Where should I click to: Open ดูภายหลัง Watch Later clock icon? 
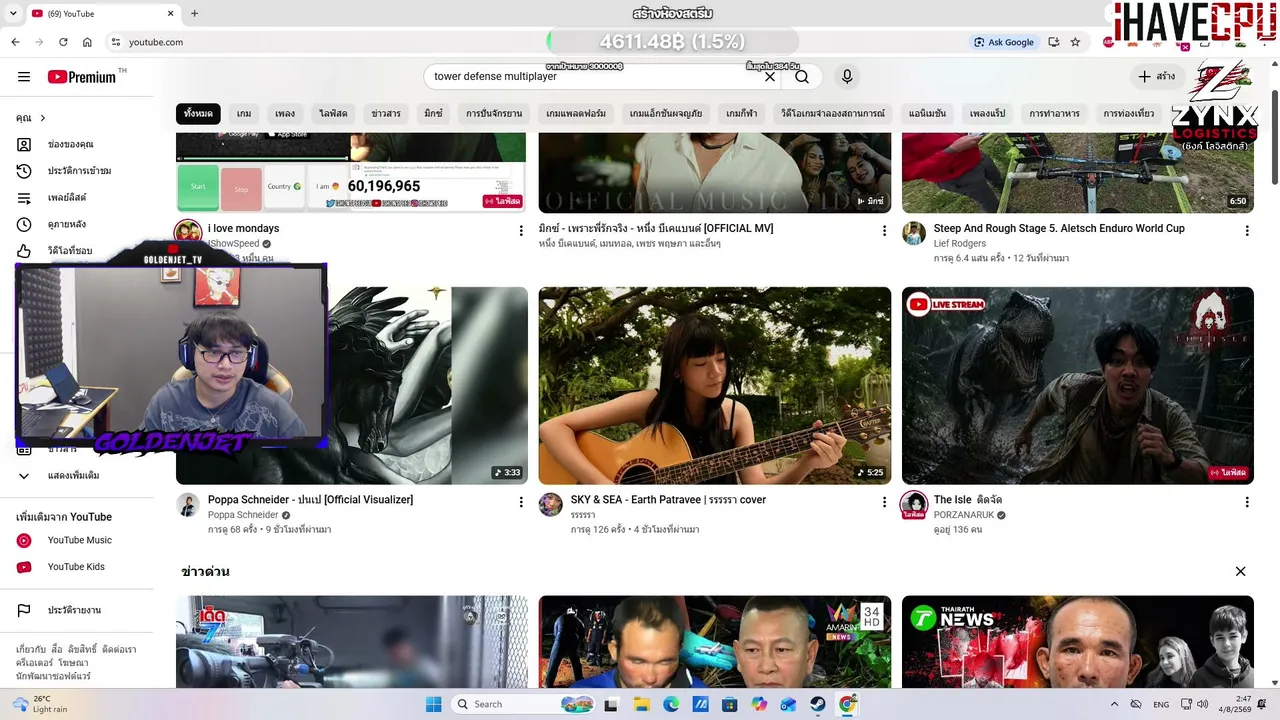pos(24,224)
